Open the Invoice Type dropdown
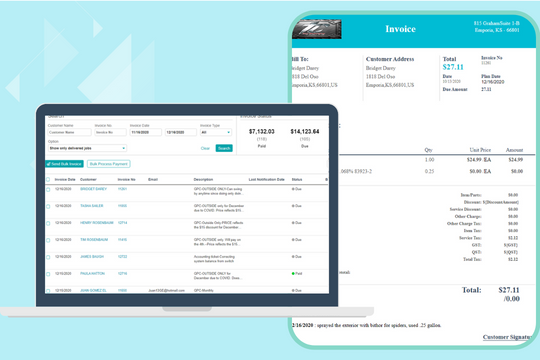This screenshot has height=360, width=540. point(216,132)
